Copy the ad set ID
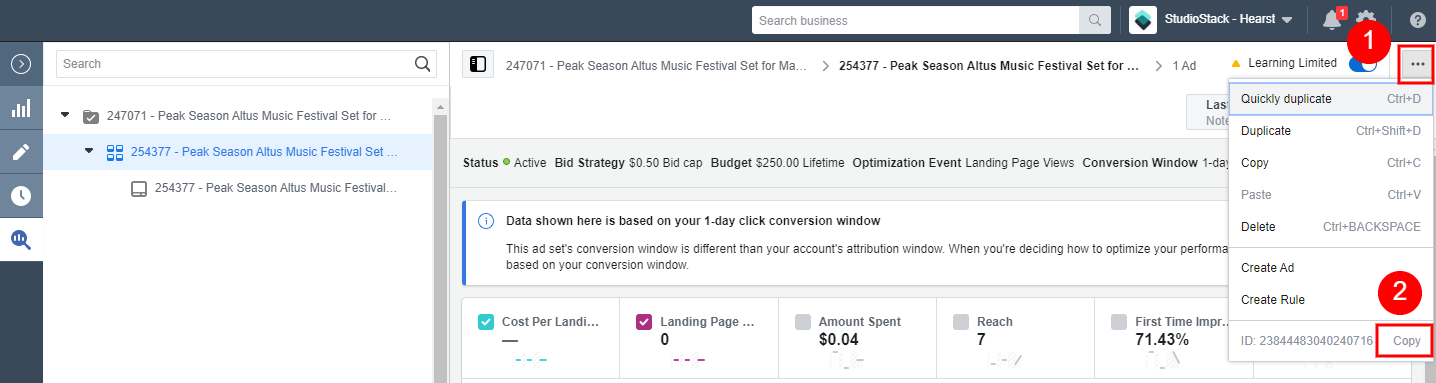1436x383 pixels. click(x=1406, y=341)
